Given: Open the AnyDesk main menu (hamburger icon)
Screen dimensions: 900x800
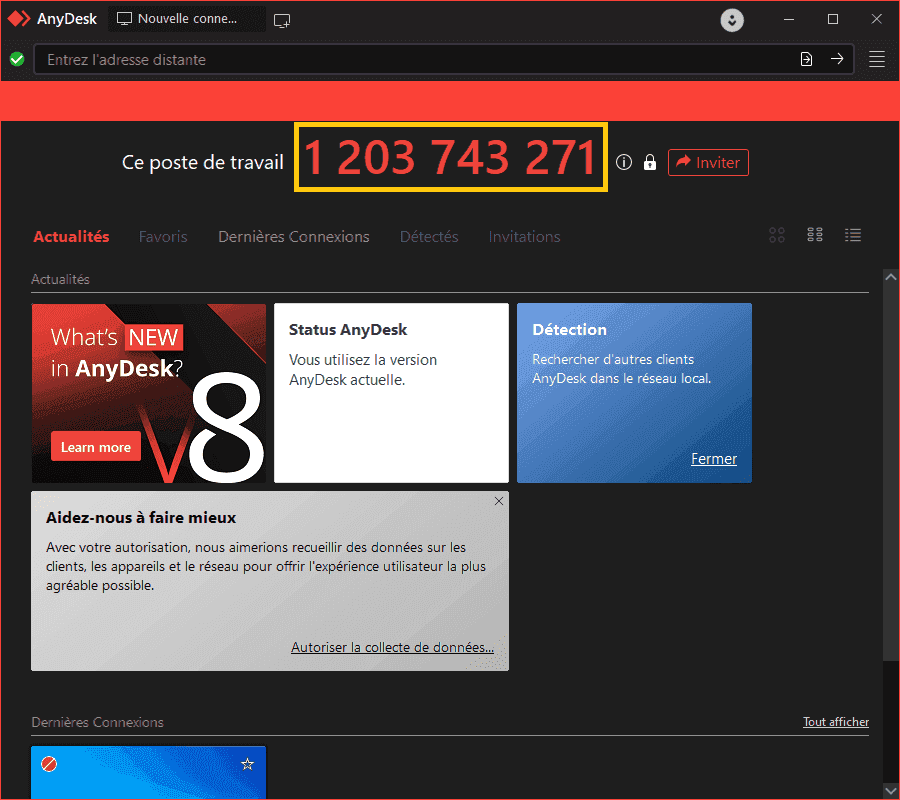Looking at the screenshot, I should pos(877,59).
